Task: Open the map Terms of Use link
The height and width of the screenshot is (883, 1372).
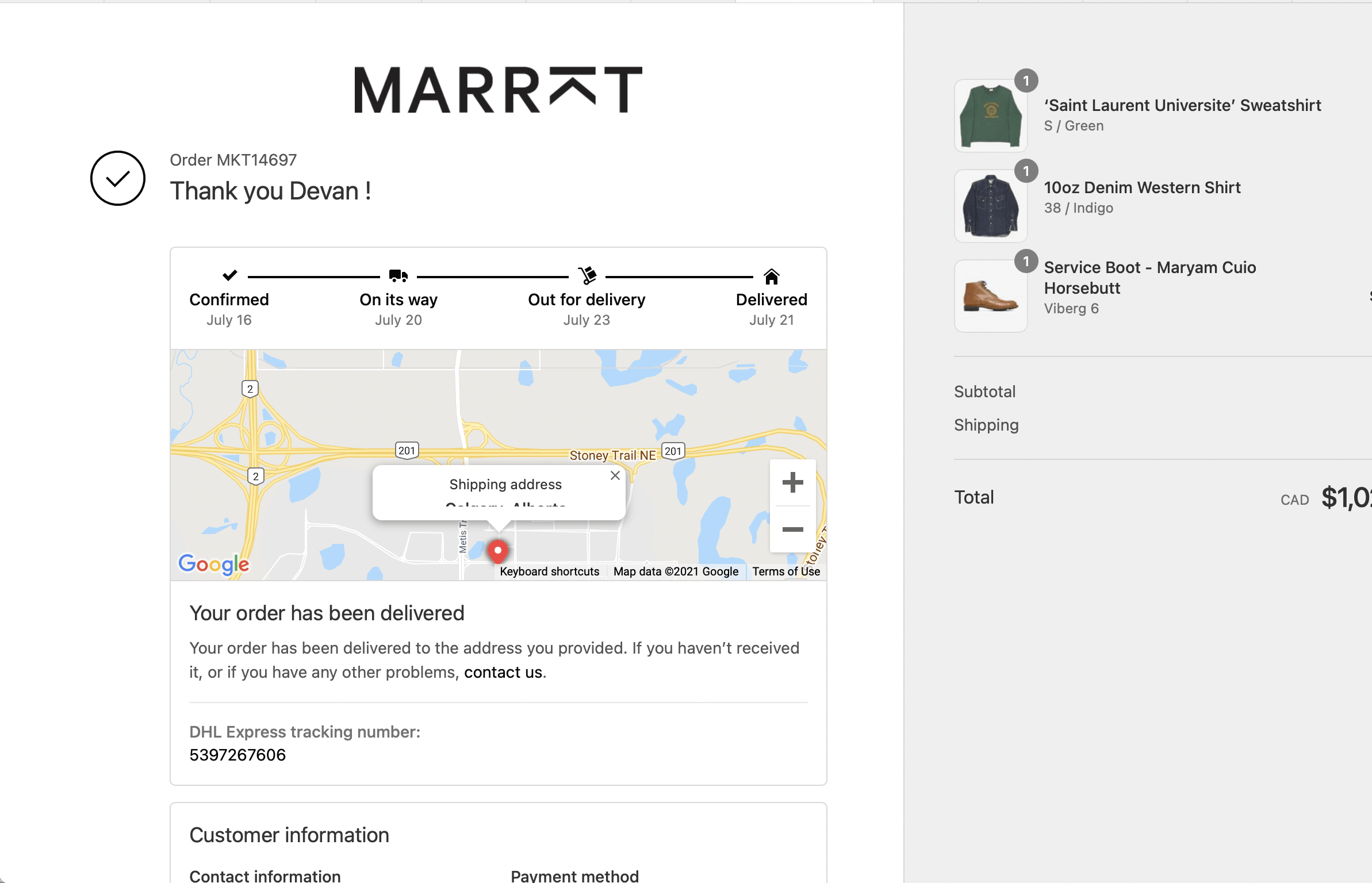Action: [x=786, y=571]
